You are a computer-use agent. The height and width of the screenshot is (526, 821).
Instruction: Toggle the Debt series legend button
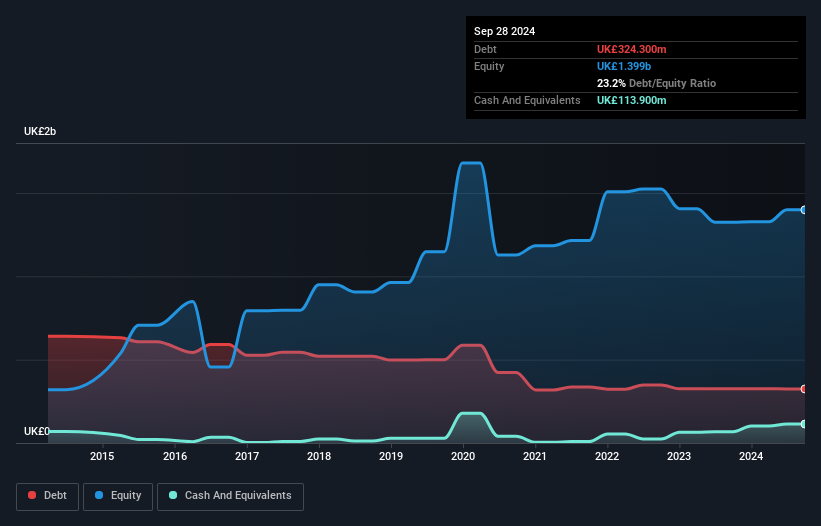coord(48,496)
